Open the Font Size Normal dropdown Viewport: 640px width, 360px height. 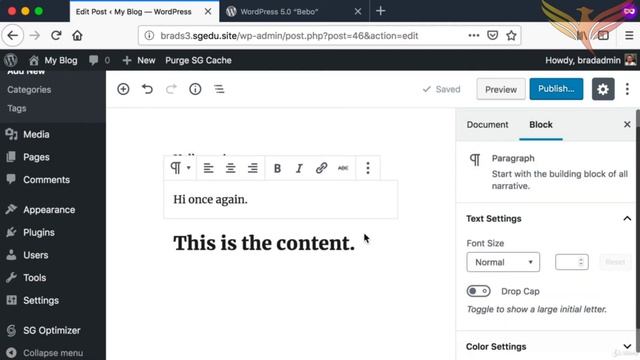pos(503,262)
